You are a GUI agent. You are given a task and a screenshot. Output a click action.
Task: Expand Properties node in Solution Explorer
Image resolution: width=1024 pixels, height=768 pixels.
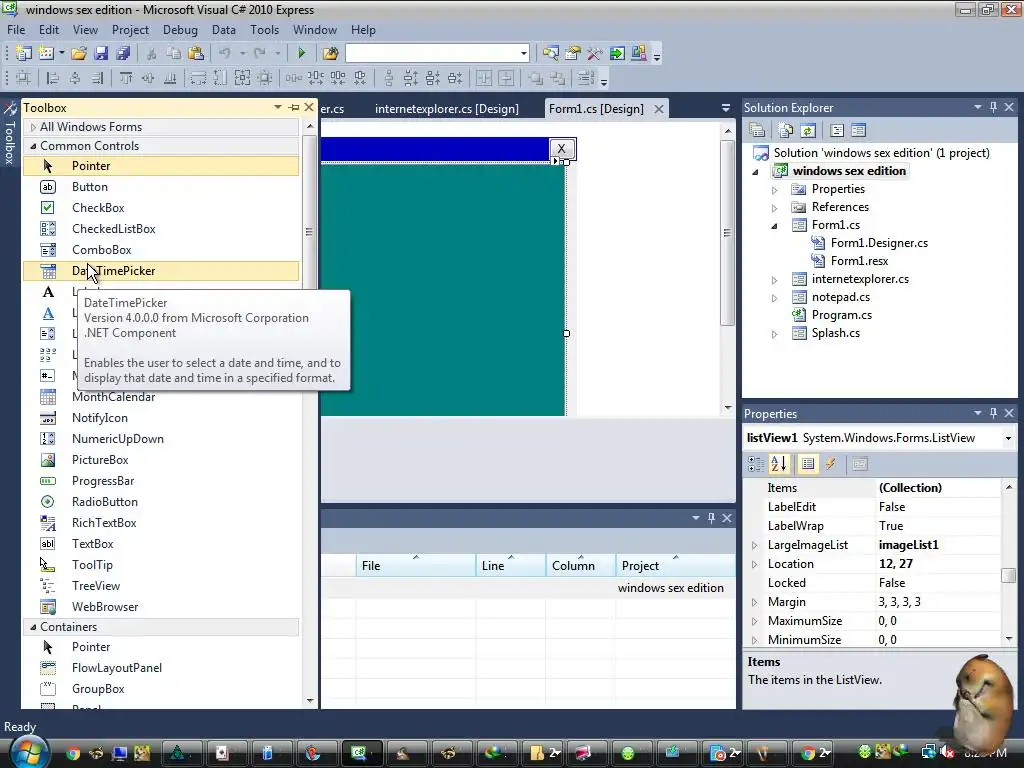coord(775,190)
